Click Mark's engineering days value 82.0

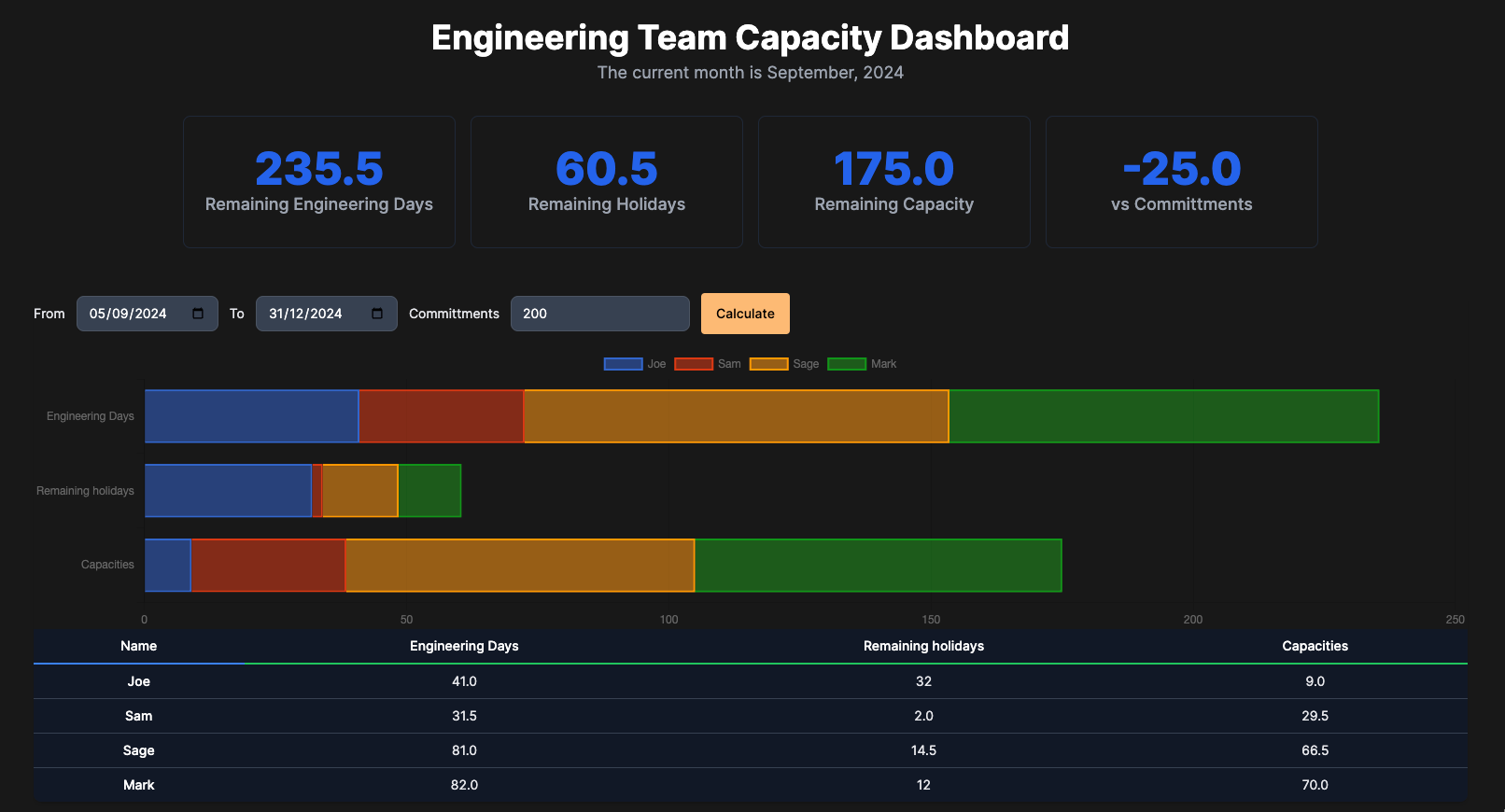pyautogui.click(x=464, y=785)
